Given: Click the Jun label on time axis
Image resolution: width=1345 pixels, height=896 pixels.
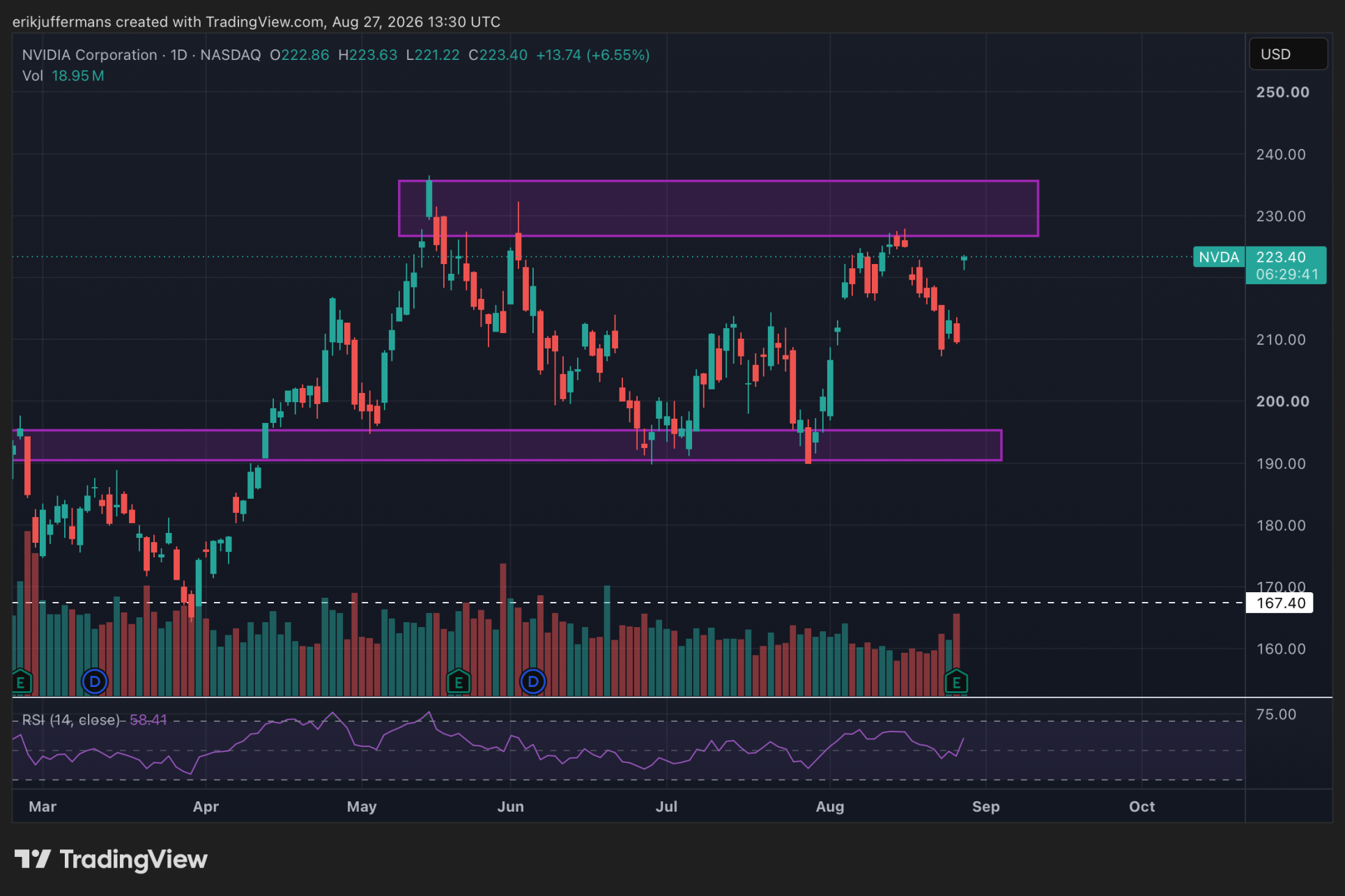Looking at the screenshot, I should 511,806.
